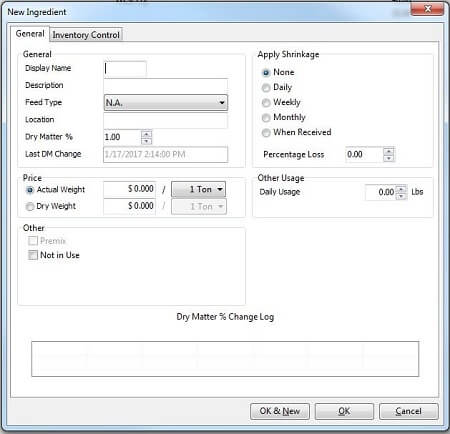Viewport: 450px width, 434px height.
Task: Select the When Received shrinkage option
Action: click(266, 133)
